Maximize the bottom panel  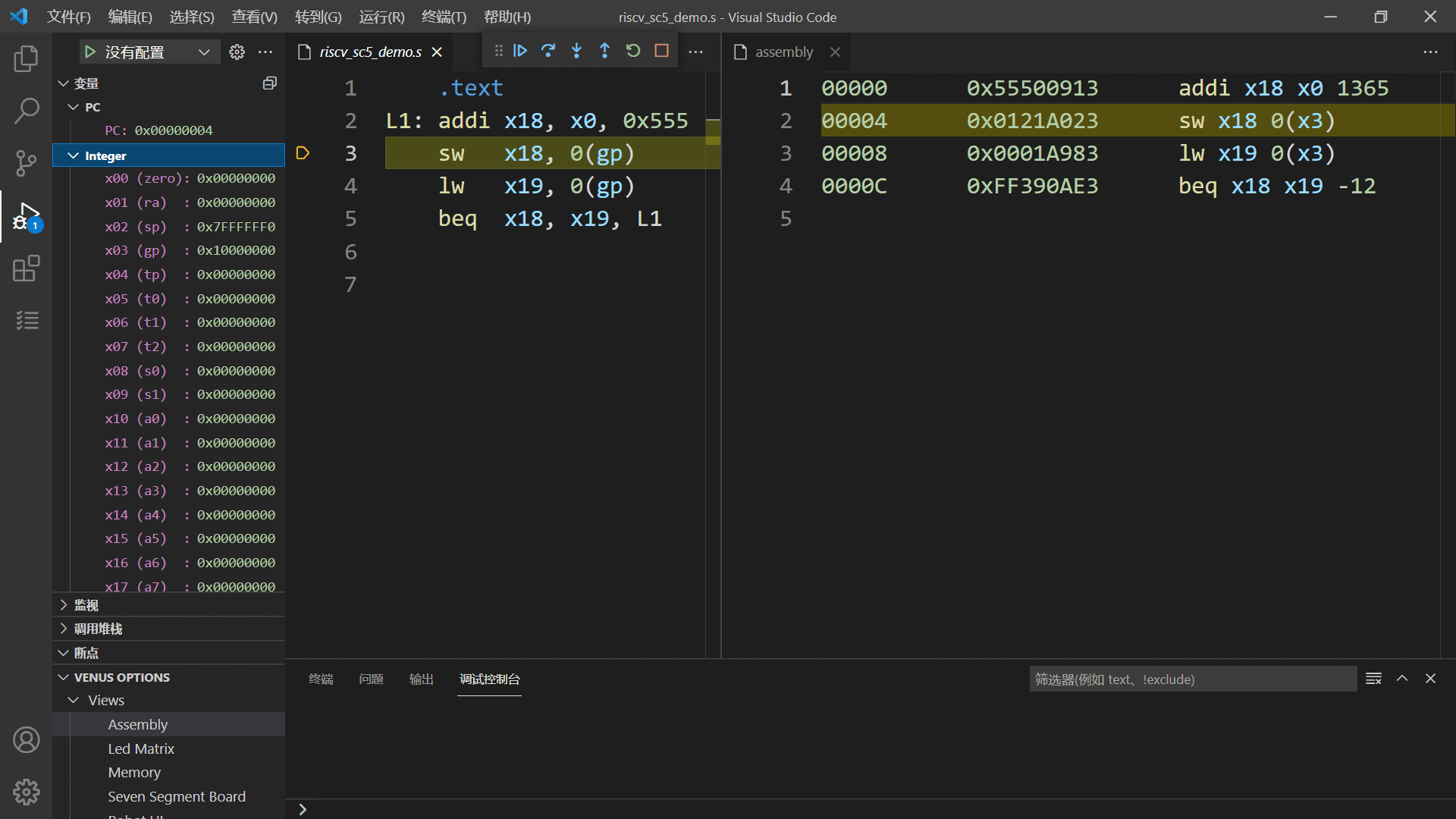(x=1402, y=679)
